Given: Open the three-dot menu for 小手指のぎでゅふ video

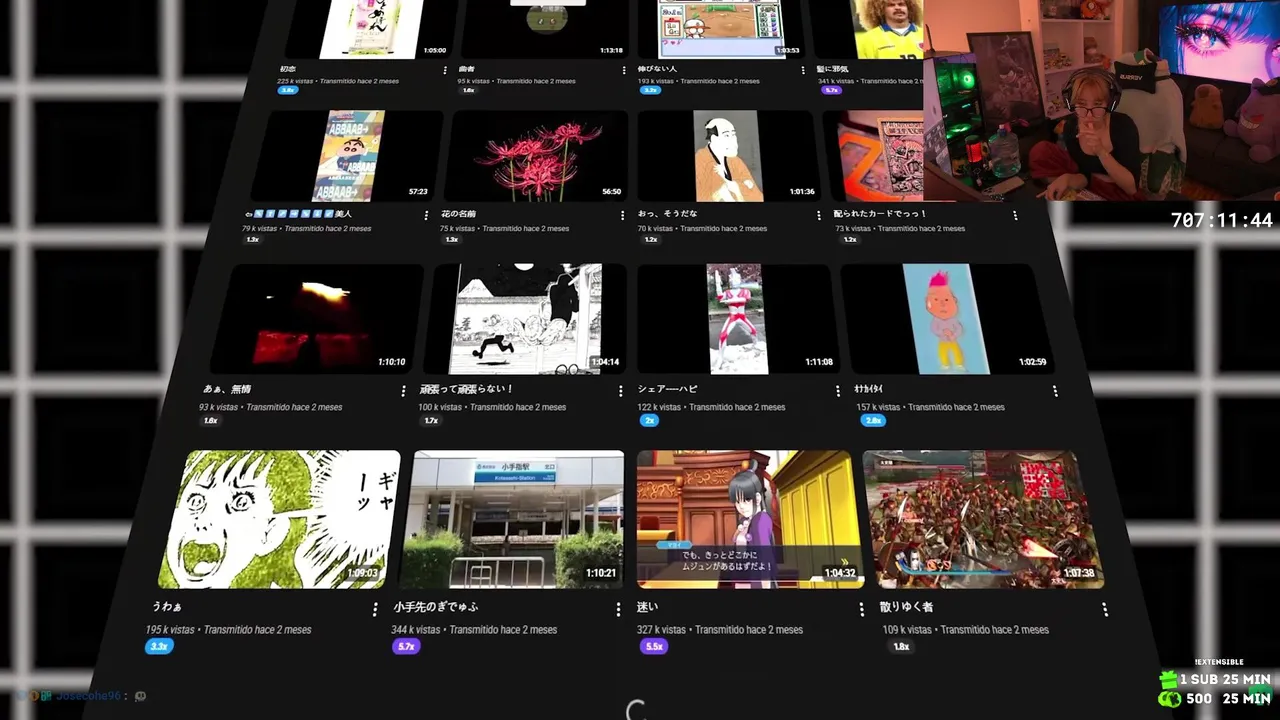Looking at the screenshot, I should point(619,609).
